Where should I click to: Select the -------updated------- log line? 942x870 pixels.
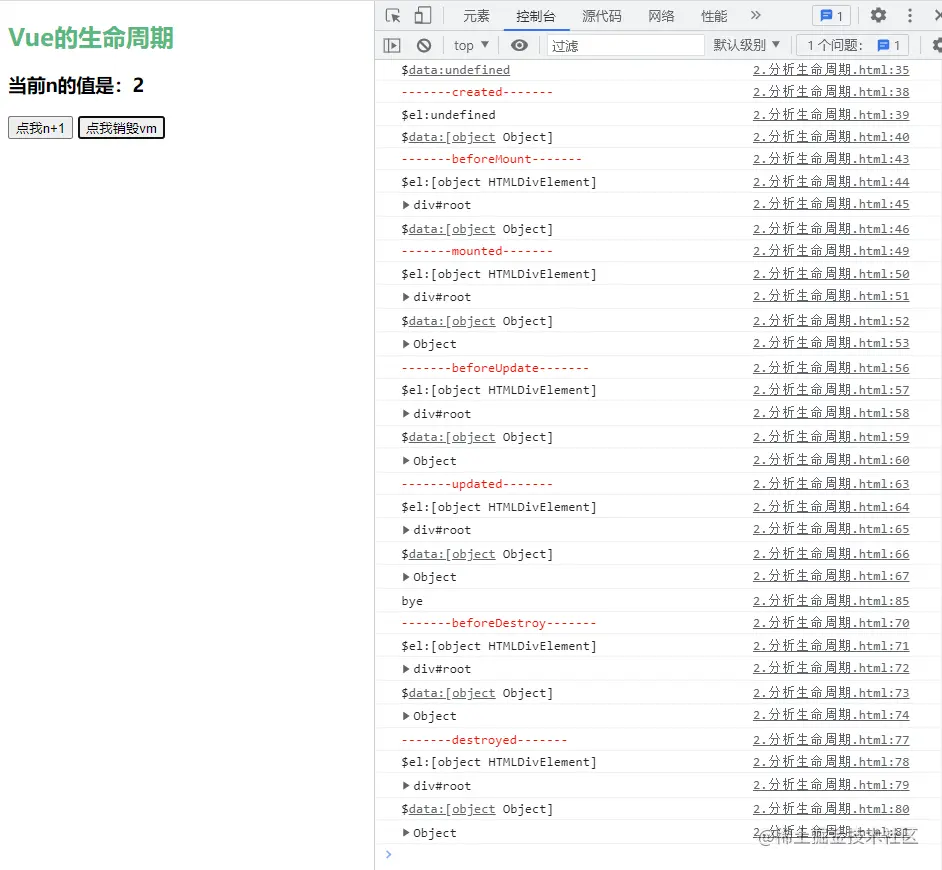477,484
